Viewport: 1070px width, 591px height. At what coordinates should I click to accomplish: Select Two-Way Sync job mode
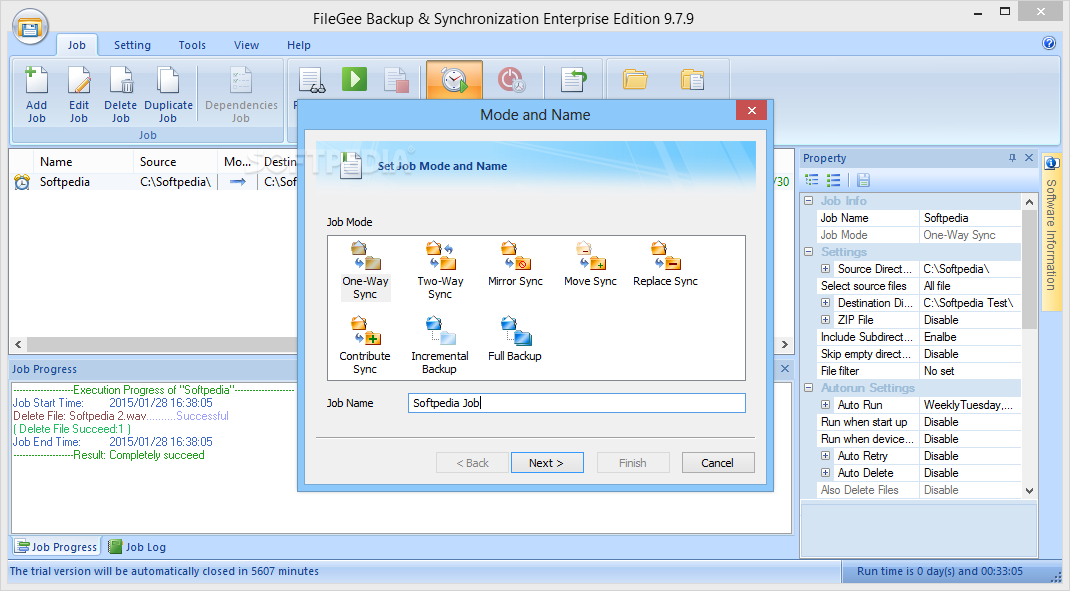(x=440, y=271)
